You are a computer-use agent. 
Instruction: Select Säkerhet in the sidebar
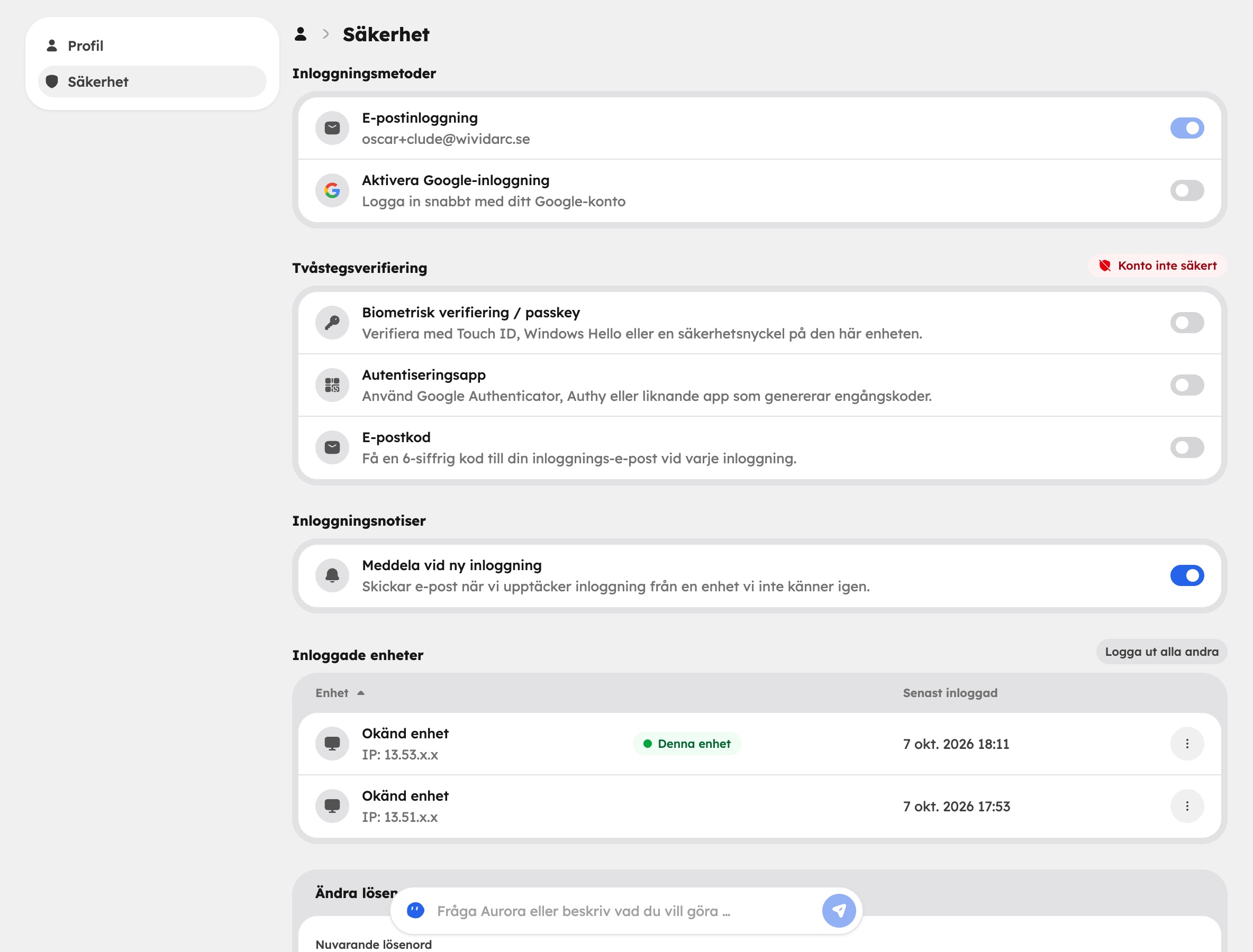click(152, 81)
